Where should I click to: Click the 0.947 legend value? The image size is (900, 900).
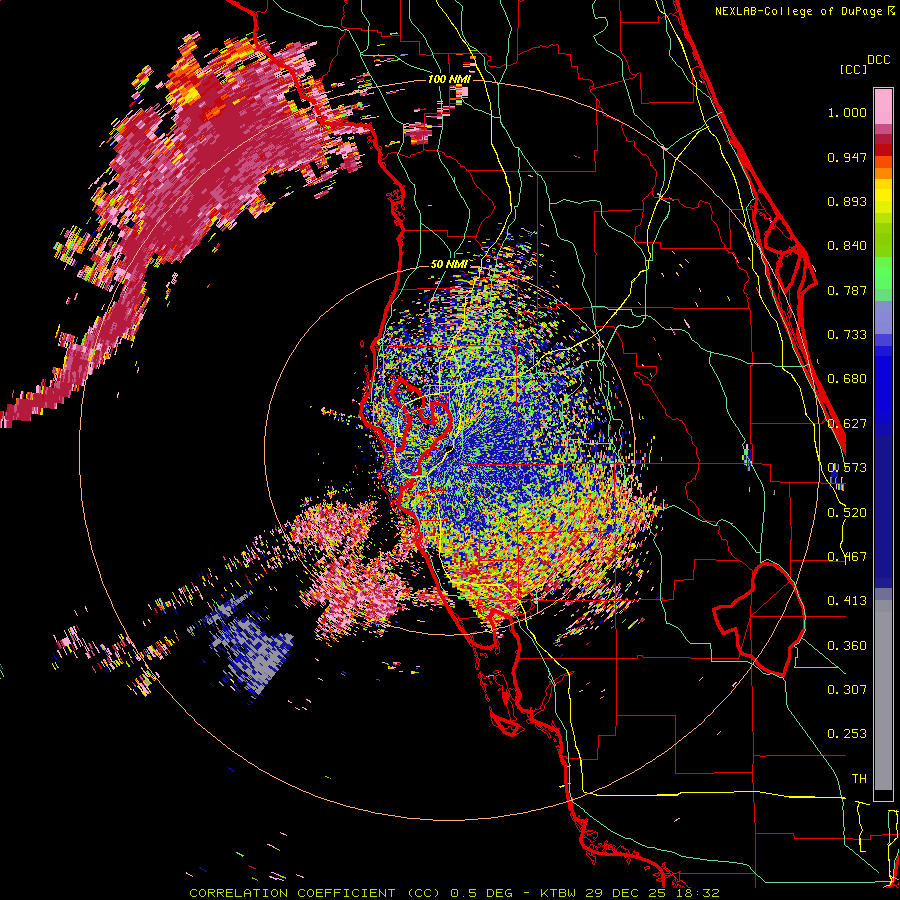click(x=847, y=157)
